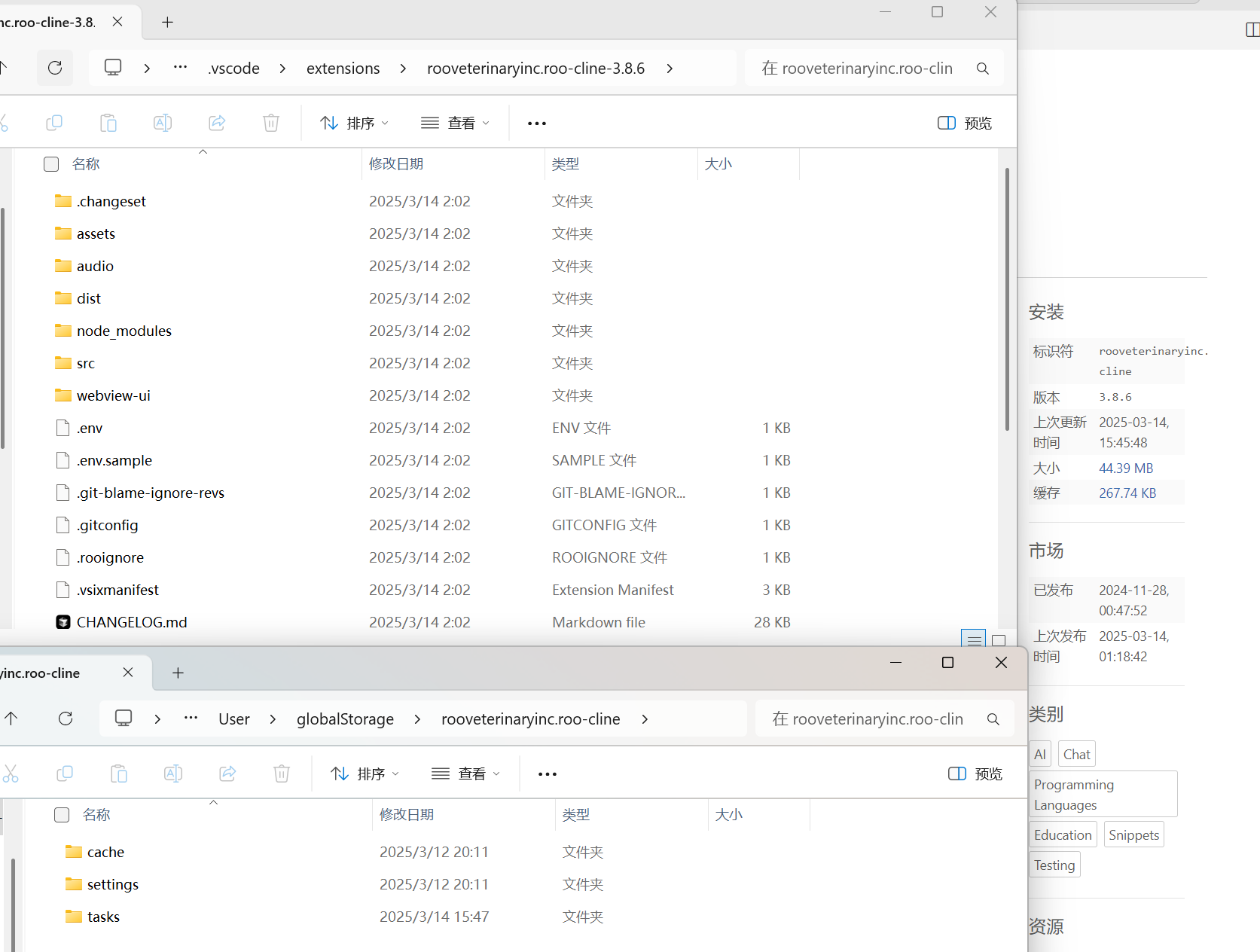This screenshot has width=1260, height=952.
Task: Click copy icon in bottom Explorer toolbar
Action: coord(65,773)
